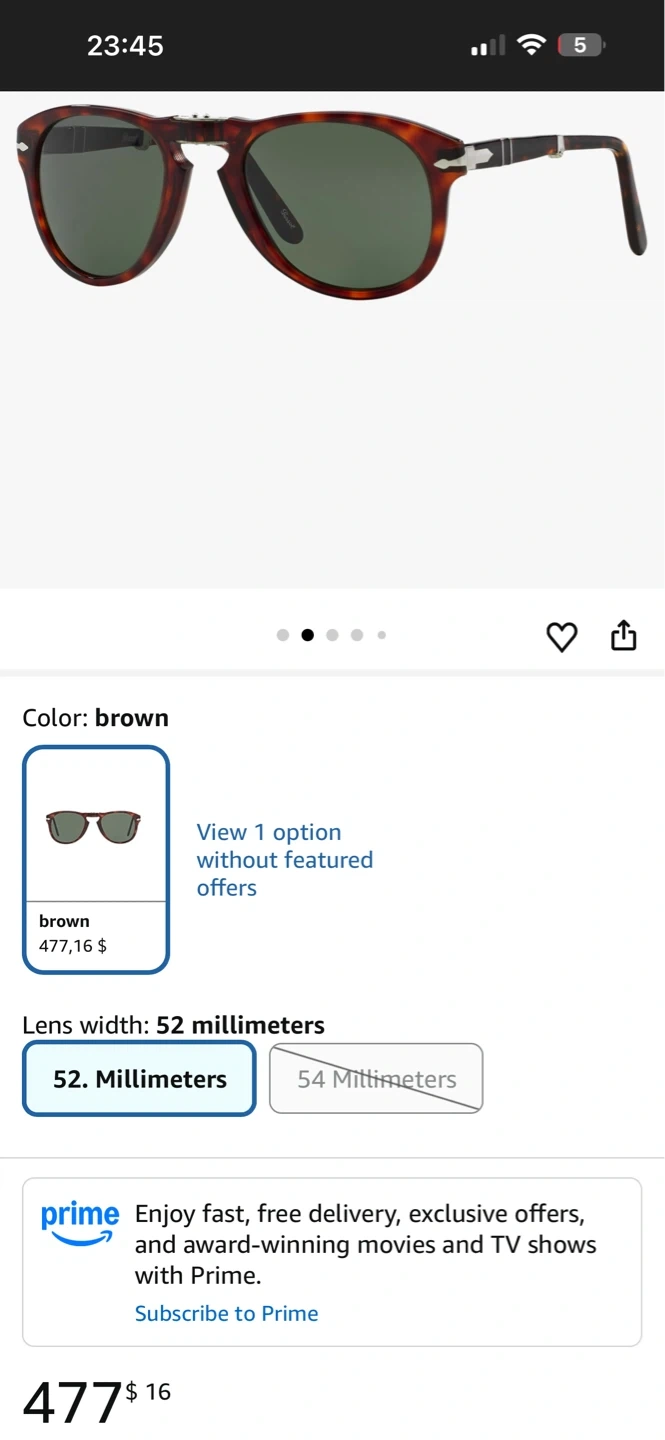This screenshot has width=665, height=1440.
Task: Jump to fourth image carousel dot
Action: [x=357, y=635]
